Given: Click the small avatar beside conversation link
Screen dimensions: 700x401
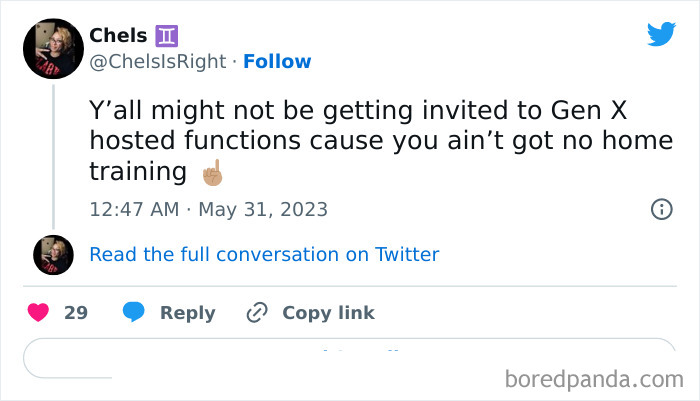Looking at the screenshot, I should (x=53, y=255).
